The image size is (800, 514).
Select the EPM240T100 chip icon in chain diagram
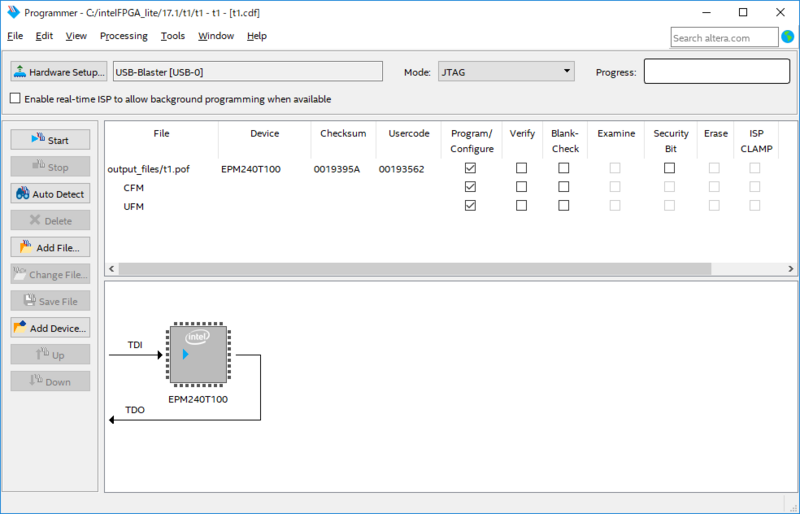pos(198,354)
